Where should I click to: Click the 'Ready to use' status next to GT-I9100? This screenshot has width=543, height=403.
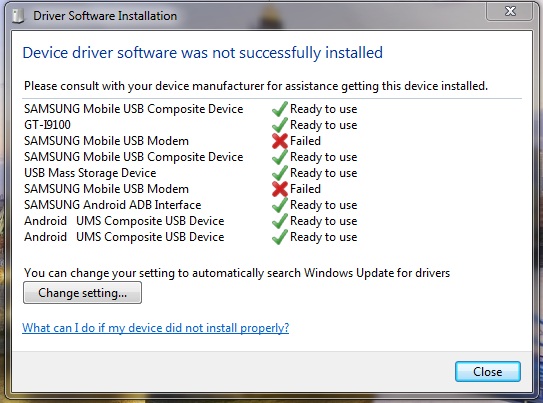[x=323, y=125]
